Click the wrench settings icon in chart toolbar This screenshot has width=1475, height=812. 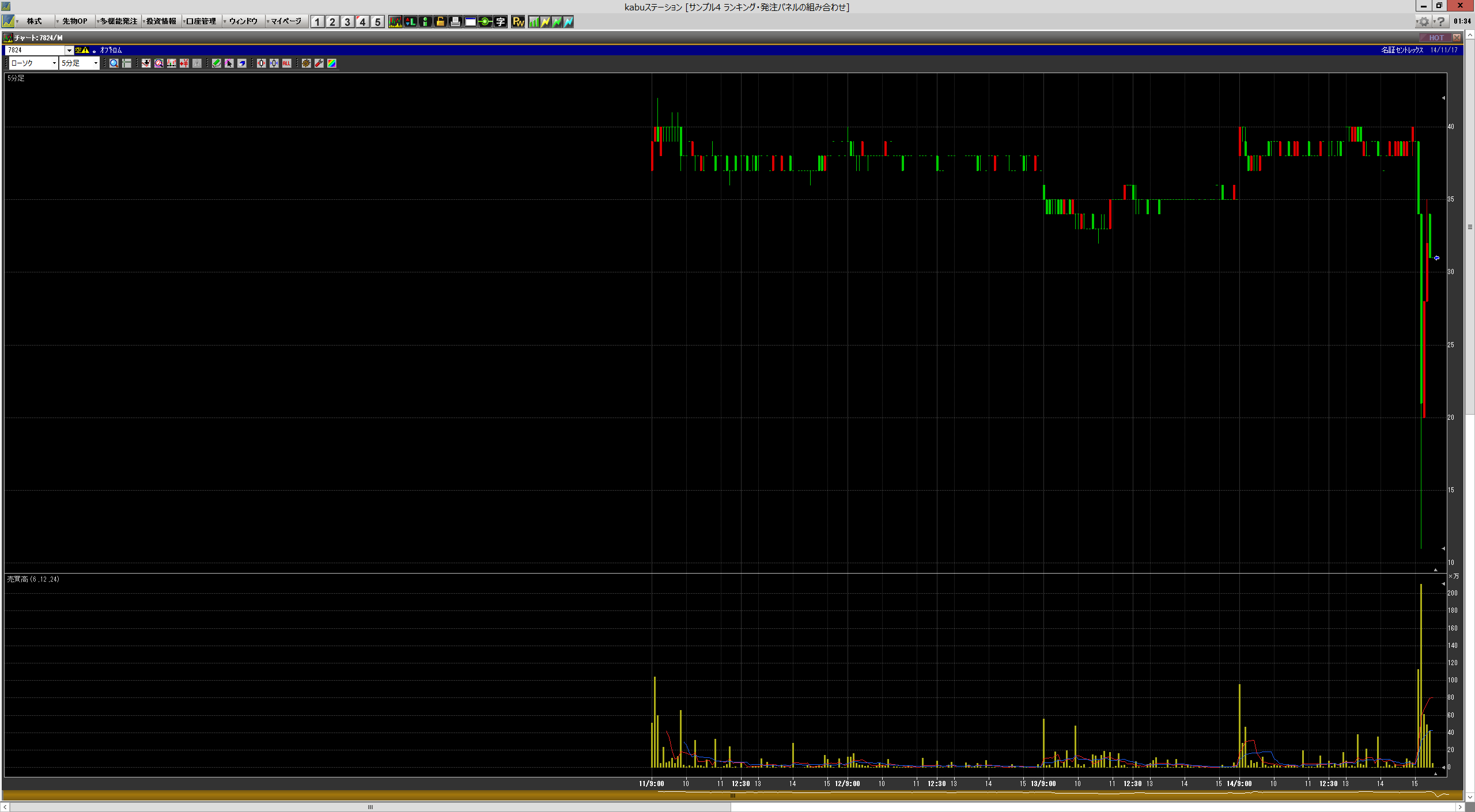pyautogui.click(x=319, y=63)
